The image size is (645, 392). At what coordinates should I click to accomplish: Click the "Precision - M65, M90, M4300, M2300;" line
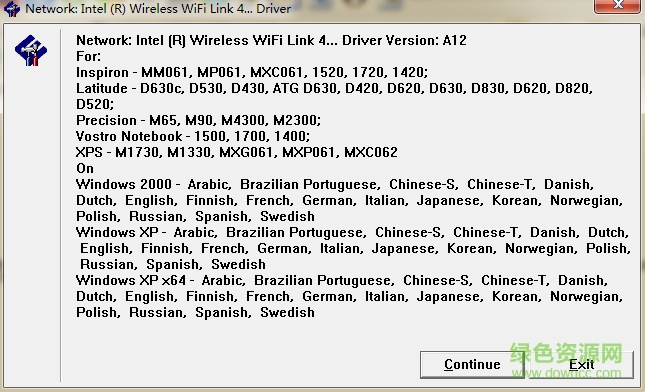[x=198, y=121]
